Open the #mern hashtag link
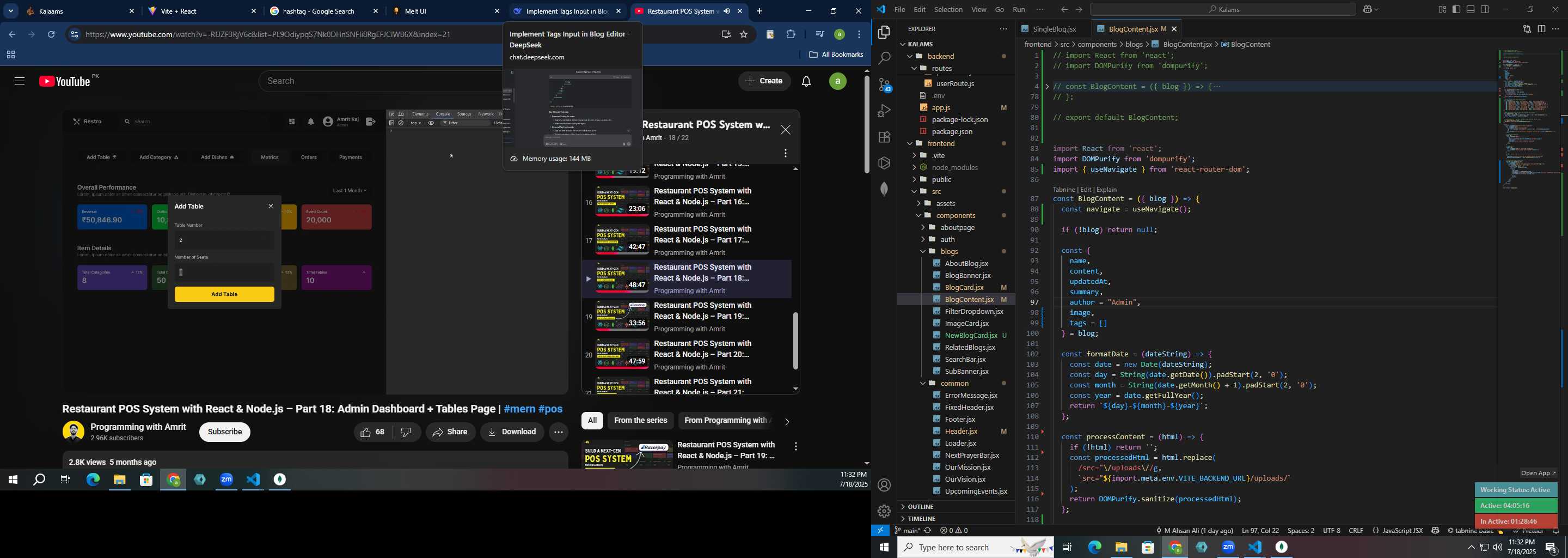Image resolution: width=1568 pixels, height=558 pixels. click(x=519, y=409)
